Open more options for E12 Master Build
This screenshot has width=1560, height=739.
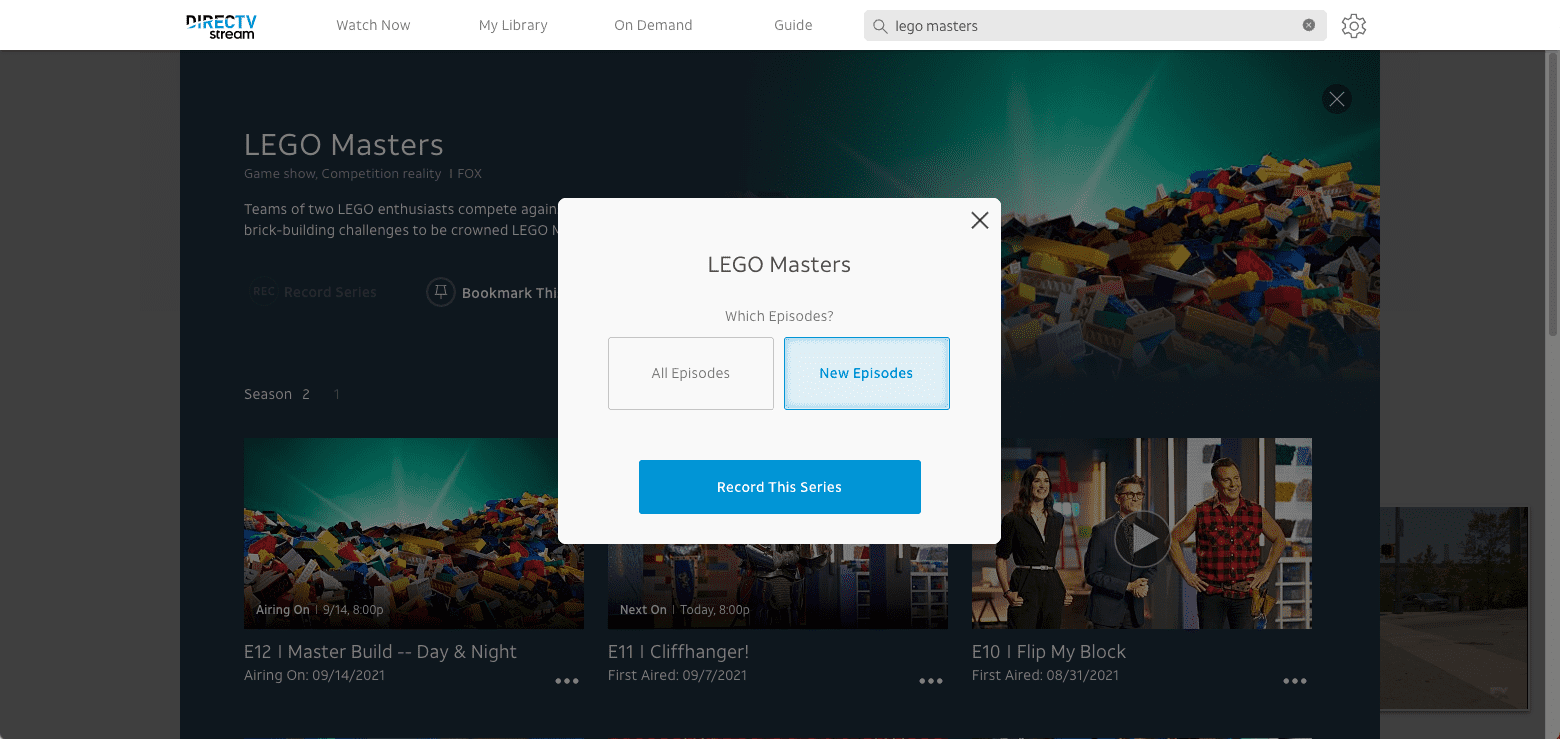[x=567, y=681]
